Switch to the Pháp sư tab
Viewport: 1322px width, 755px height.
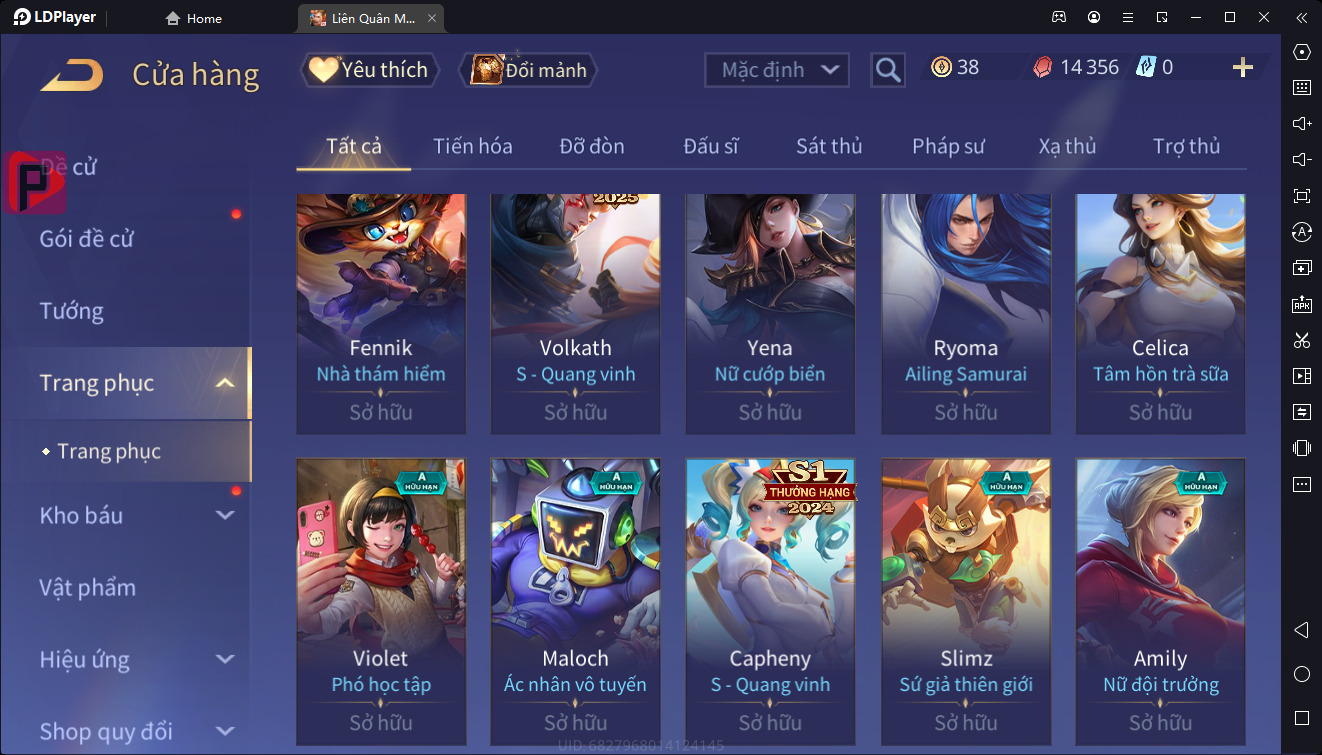pyautogui.click(x=948, y=146)
